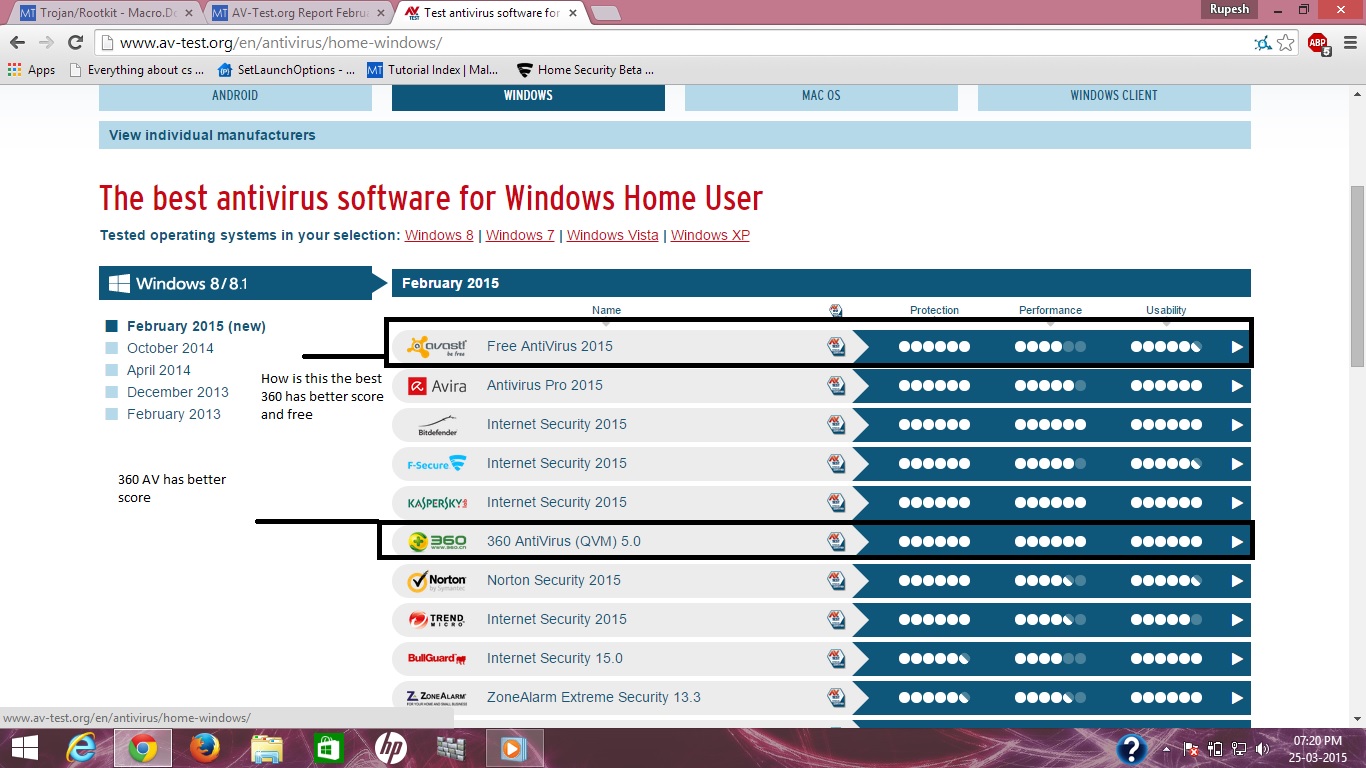Image resolution: width=1366 pixels, height=768 pixels.
Task: Switch to the Trojan/Rootkit browser tab
Action: tap(105, 14)
